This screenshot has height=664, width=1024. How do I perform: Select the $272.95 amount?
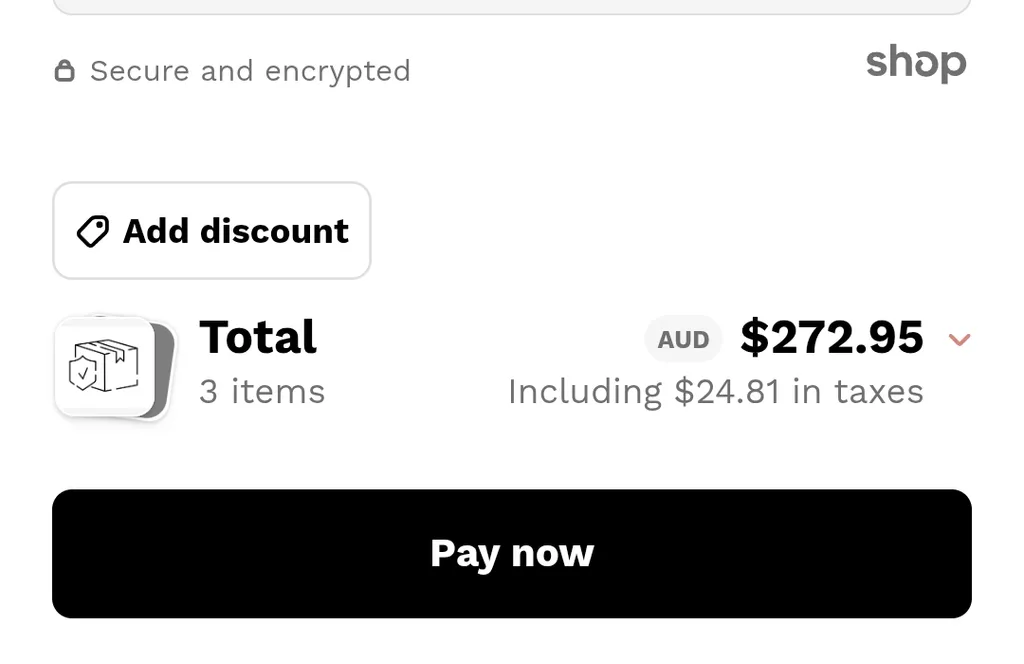pyautogui.click(x=832, y=338)
